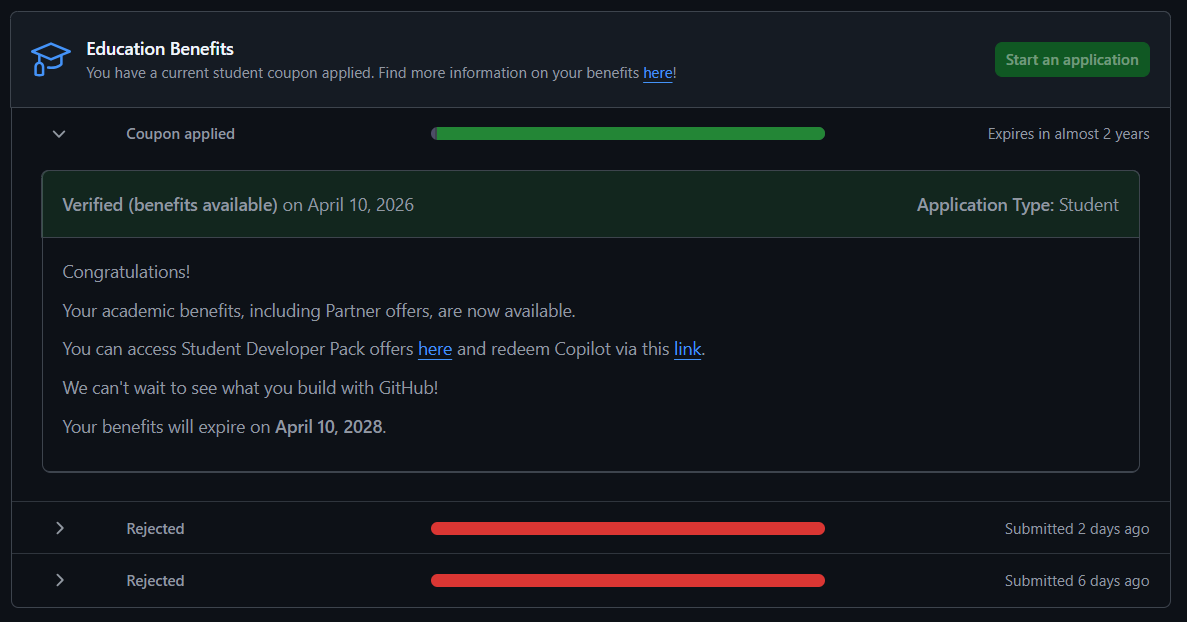Expand the Rejected application submitted 6 days ago

tap(59, 580)
